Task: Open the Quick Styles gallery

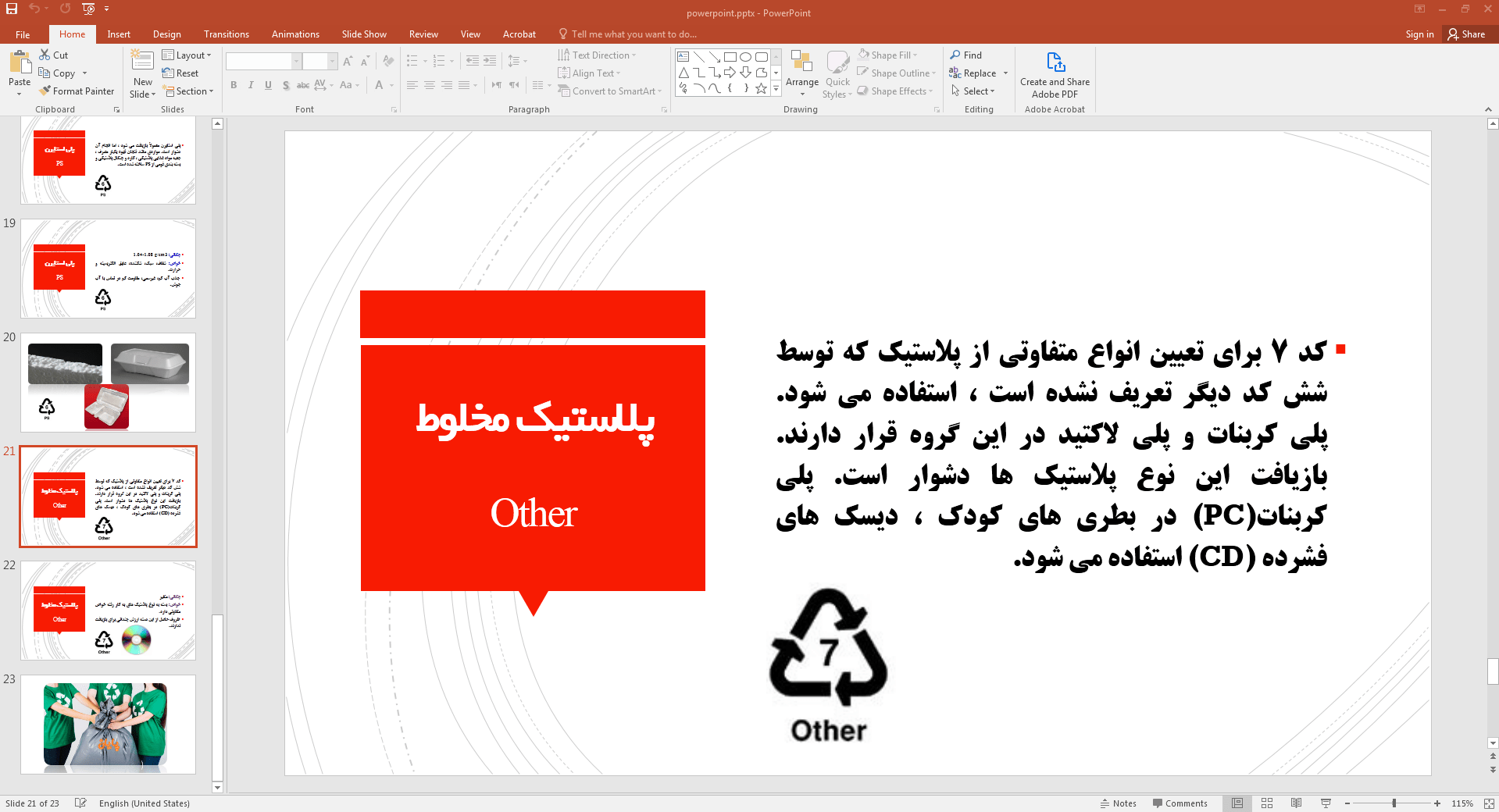Action: [837, 73]
